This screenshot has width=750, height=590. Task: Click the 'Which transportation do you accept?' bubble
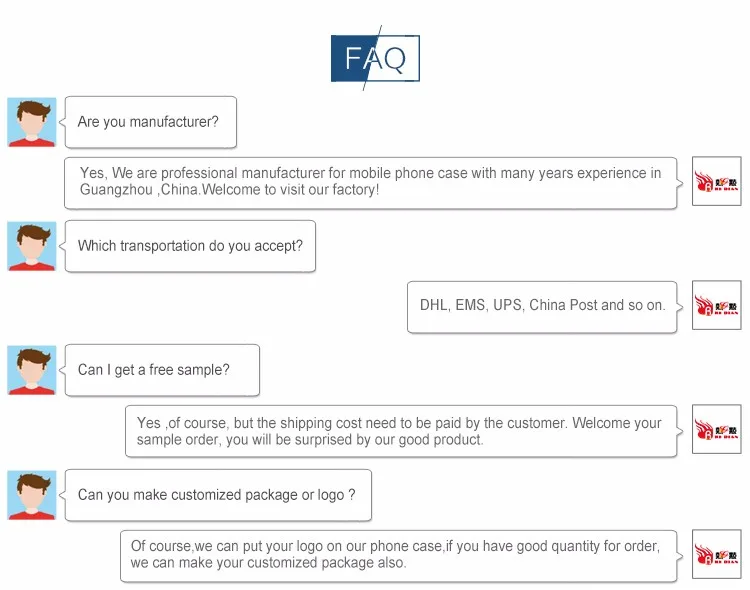(190, 246)
